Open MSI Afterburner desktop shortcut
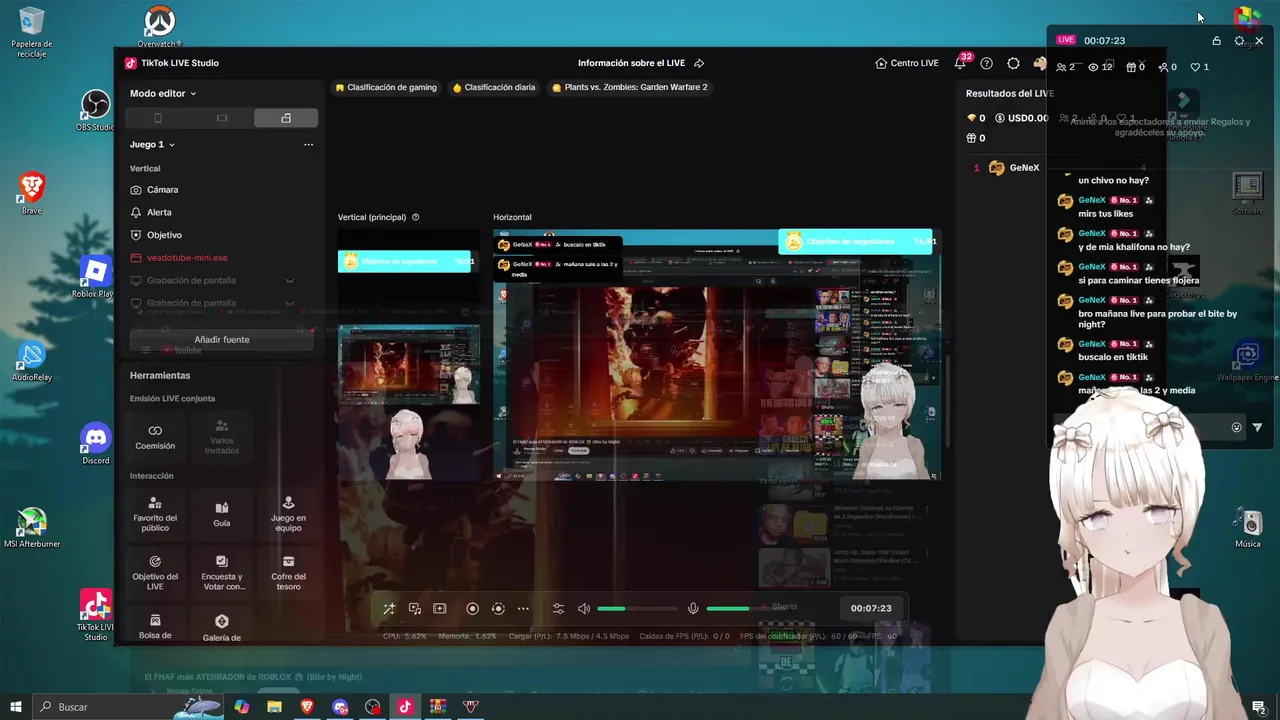The image size is (1280, 720). (x=32, y=528)
